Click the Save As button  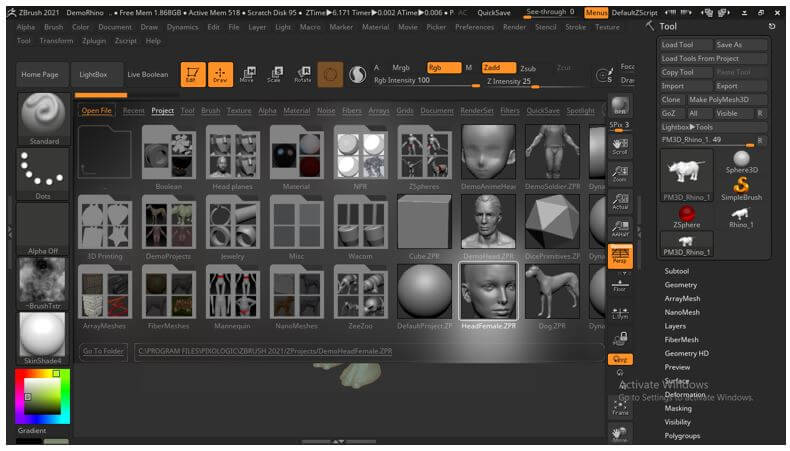(741, 45)
